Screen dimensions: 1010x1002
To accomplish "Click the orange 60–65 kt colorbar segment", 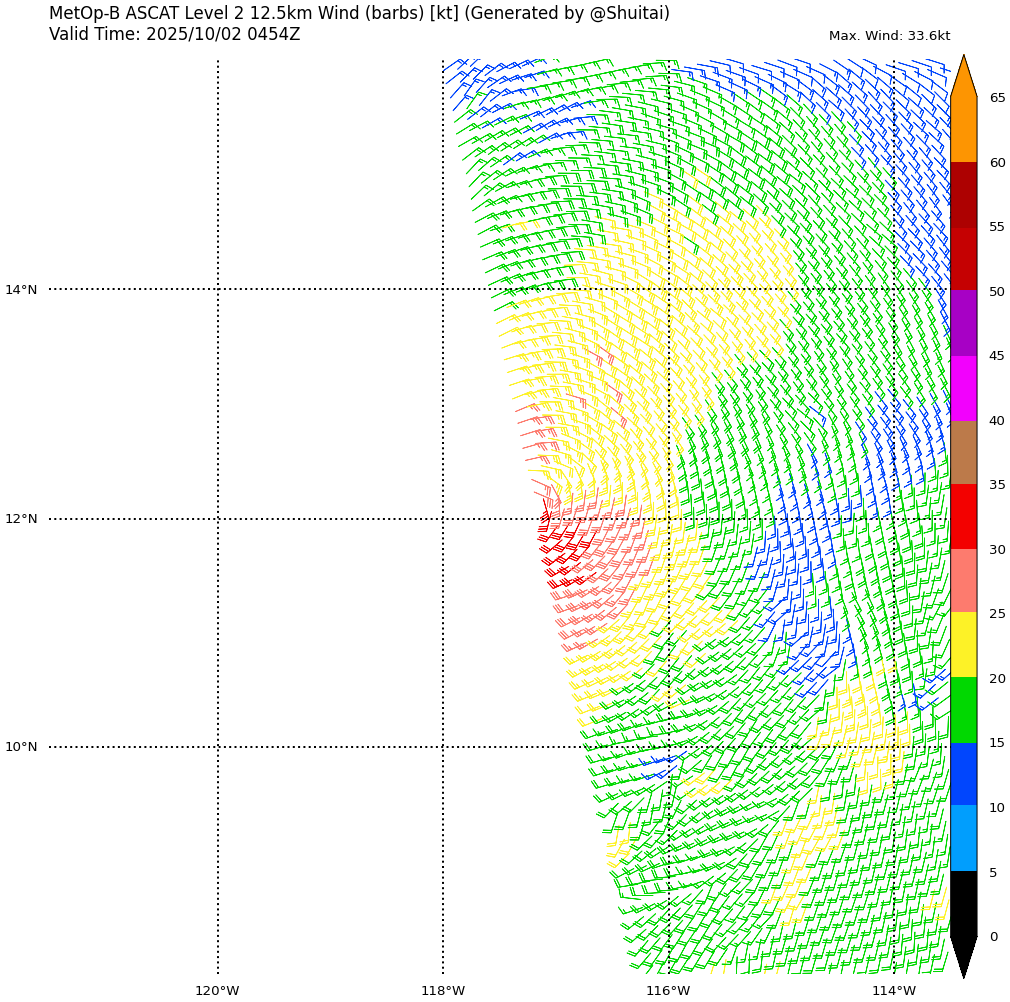I will coord(963,130).
